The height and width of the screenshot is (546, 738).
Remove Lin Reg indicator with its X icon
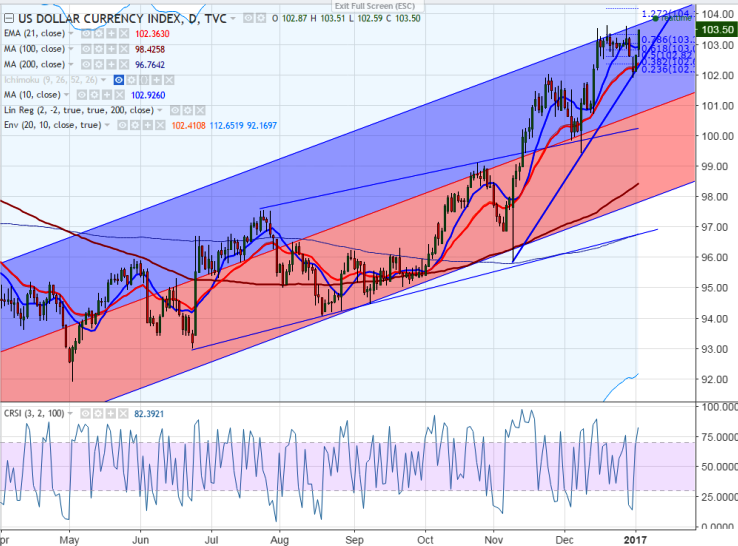point(200,111)
